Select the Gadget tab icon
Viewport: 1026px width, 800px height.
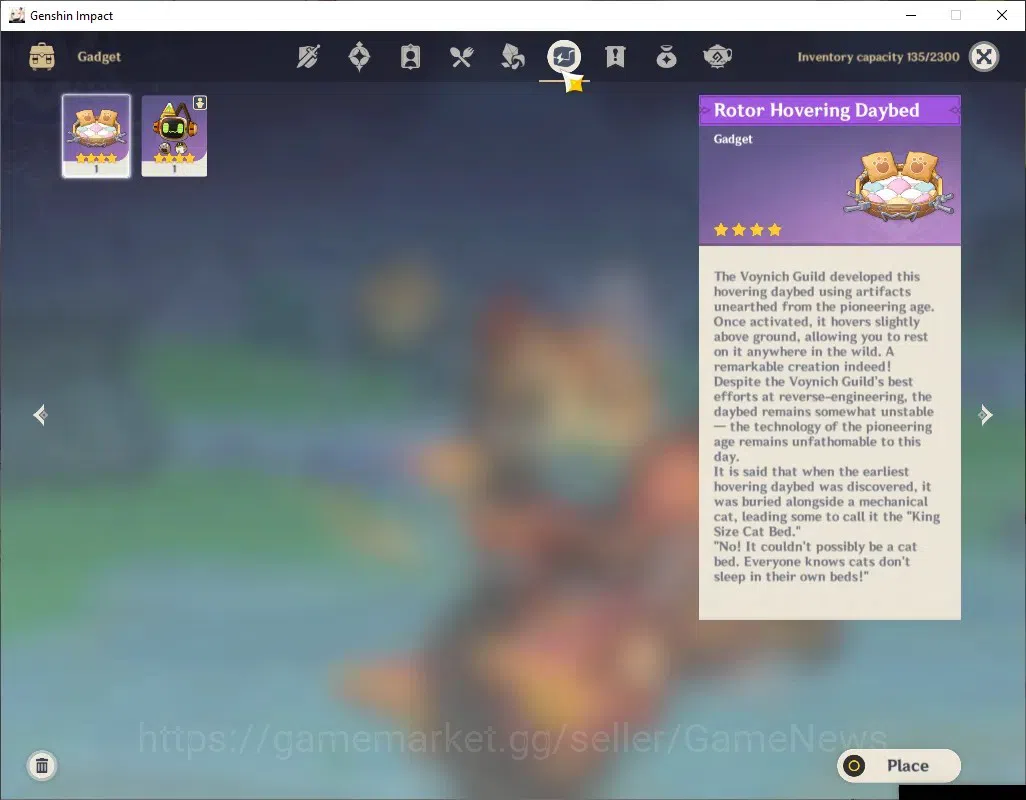(564, 57)
